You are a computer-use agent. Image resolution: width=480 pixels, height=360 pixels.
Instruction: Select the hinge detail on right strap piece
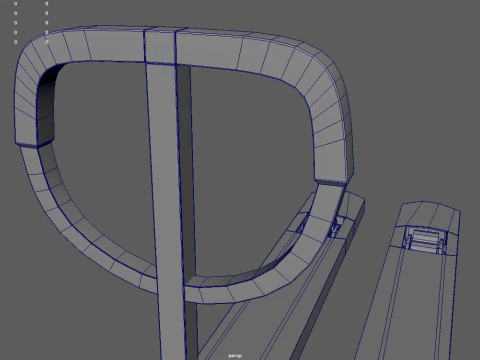point(425,239)
